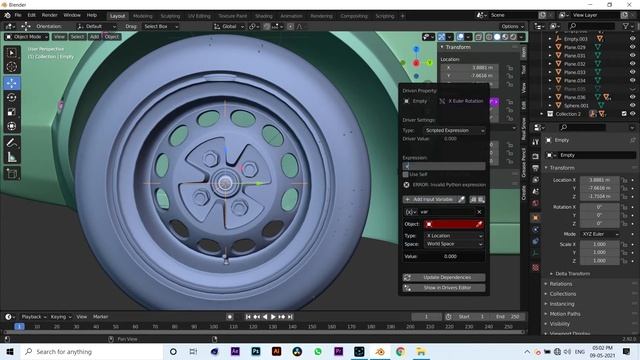640x360 pixels.
Task: Select the Scale tool
Action: pos(11,112)
